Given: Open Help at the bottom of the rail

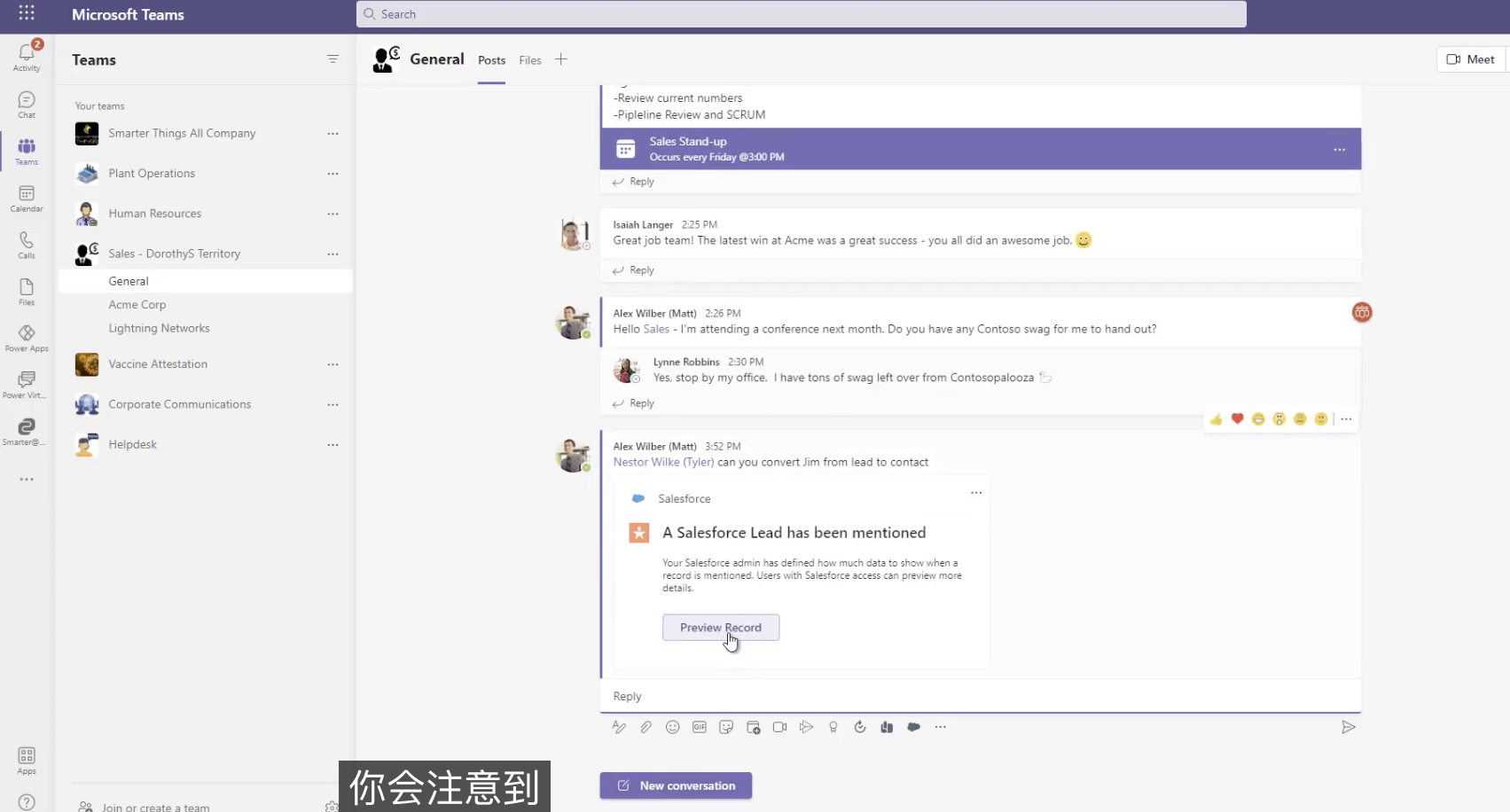Looking at the screenshot, I should (27, 802).
